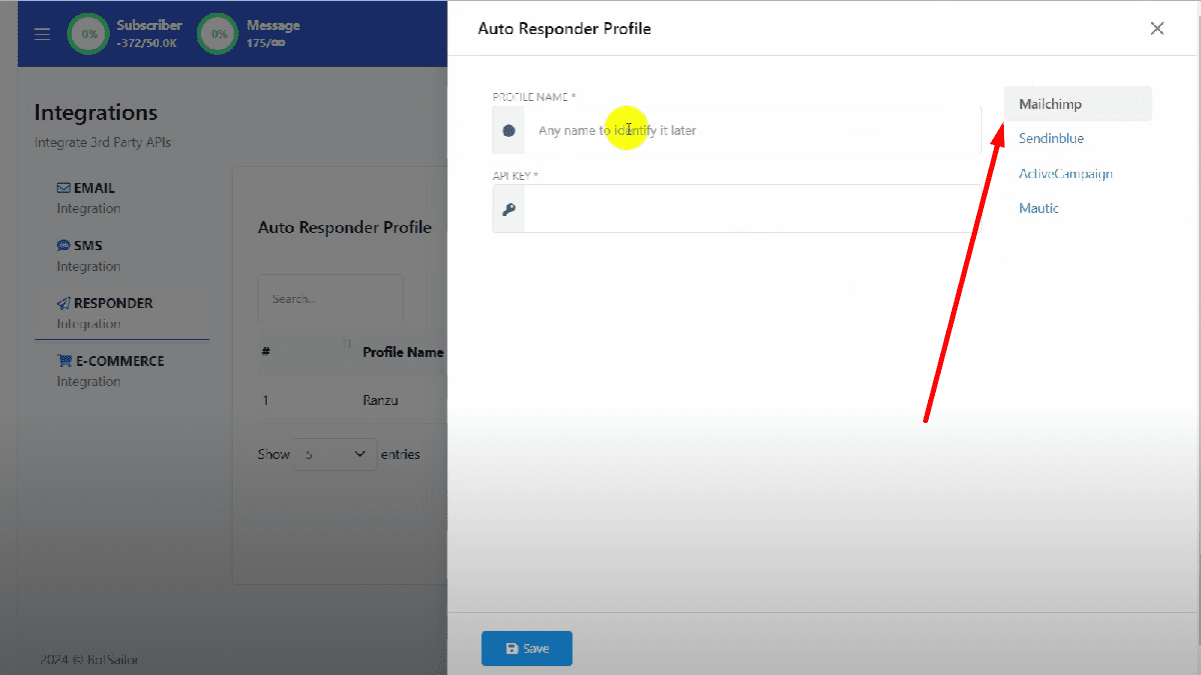Click the profile Search box
The width and height of the screenshot is (1201, 675).
tap(330, 299)
